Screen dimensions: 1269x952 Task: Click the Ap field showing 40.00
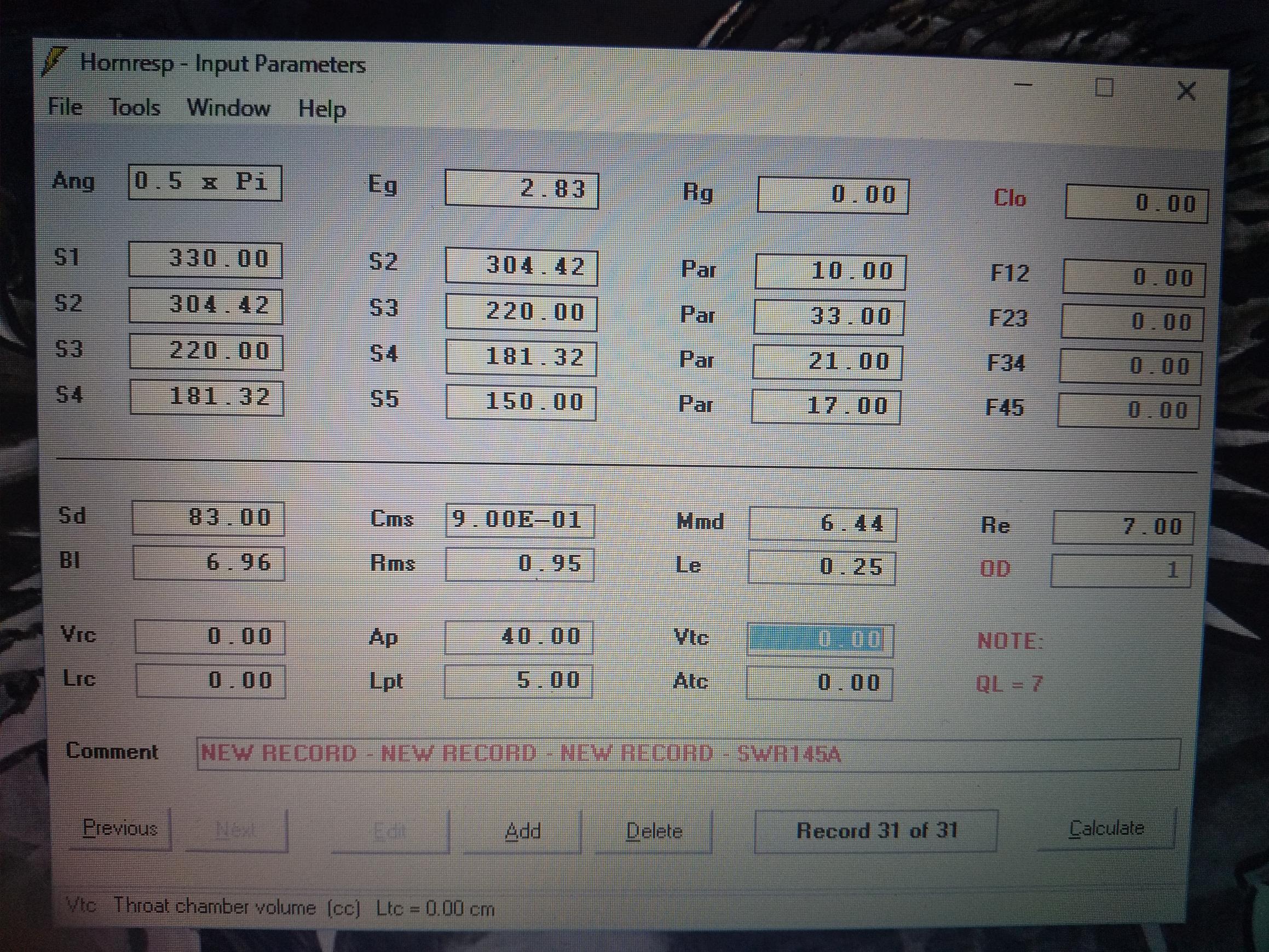[x=518, y=638]
